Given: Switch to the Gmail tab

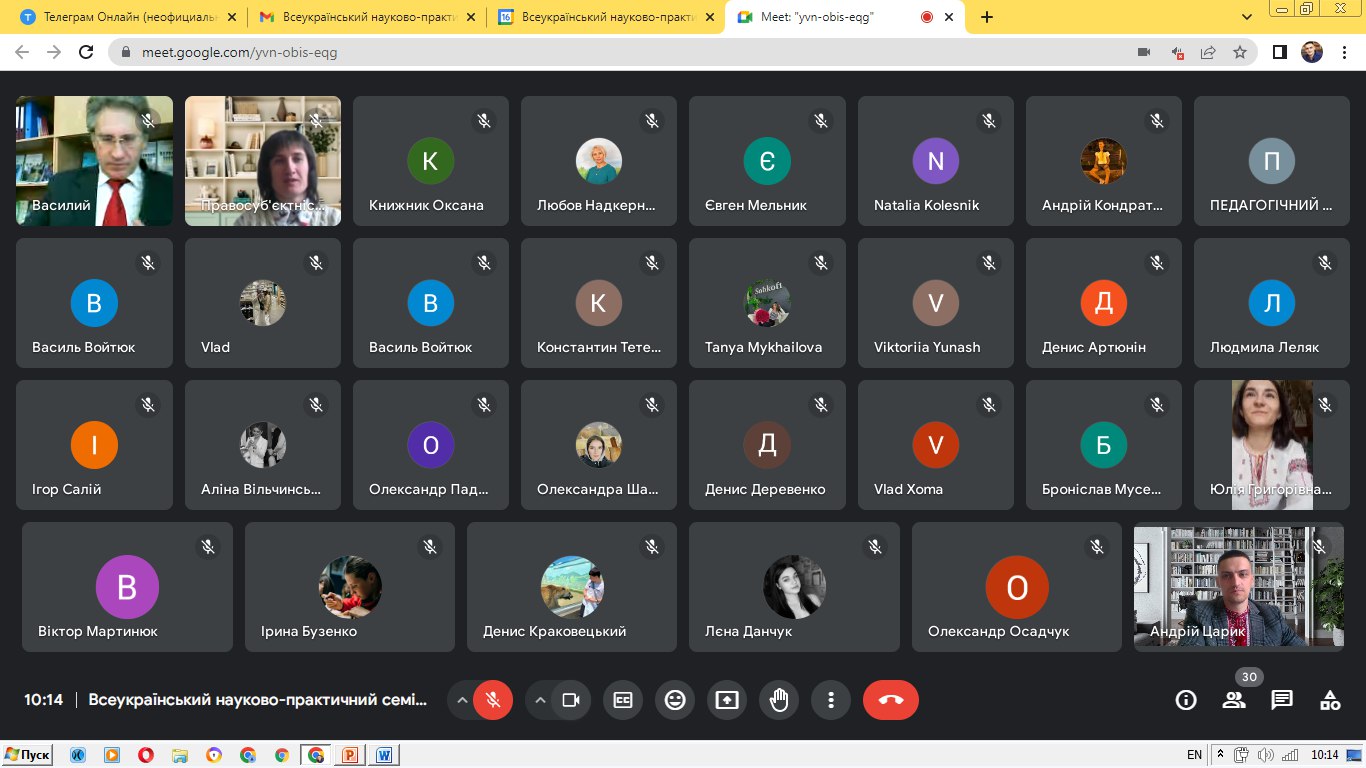Looking at the screenshot, I should click(365, 17).
